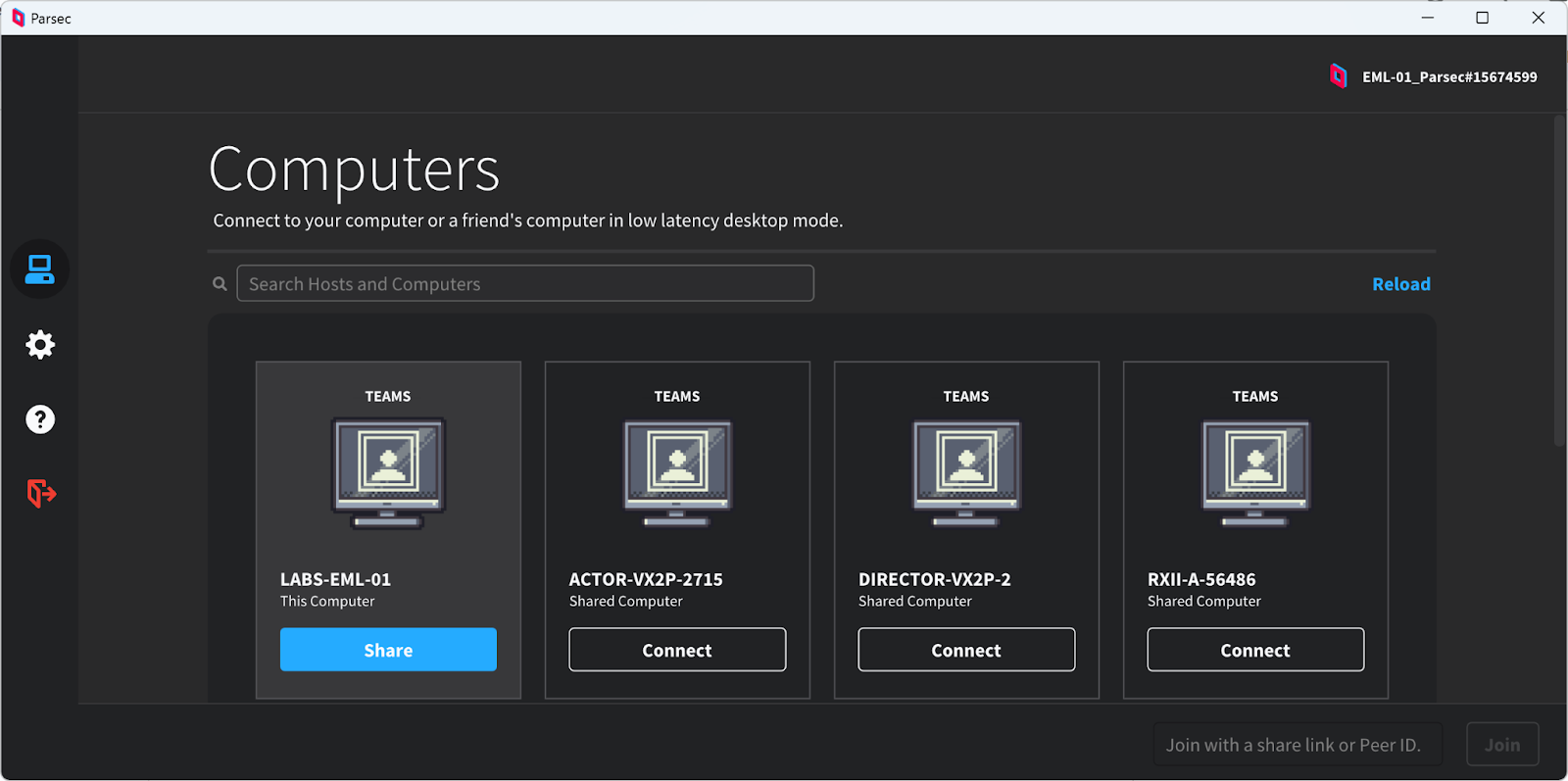This screenshot has width=1568, height=781.
Task: Connect to DIRECTOR-VX2P-2
Action: (966, 650)
